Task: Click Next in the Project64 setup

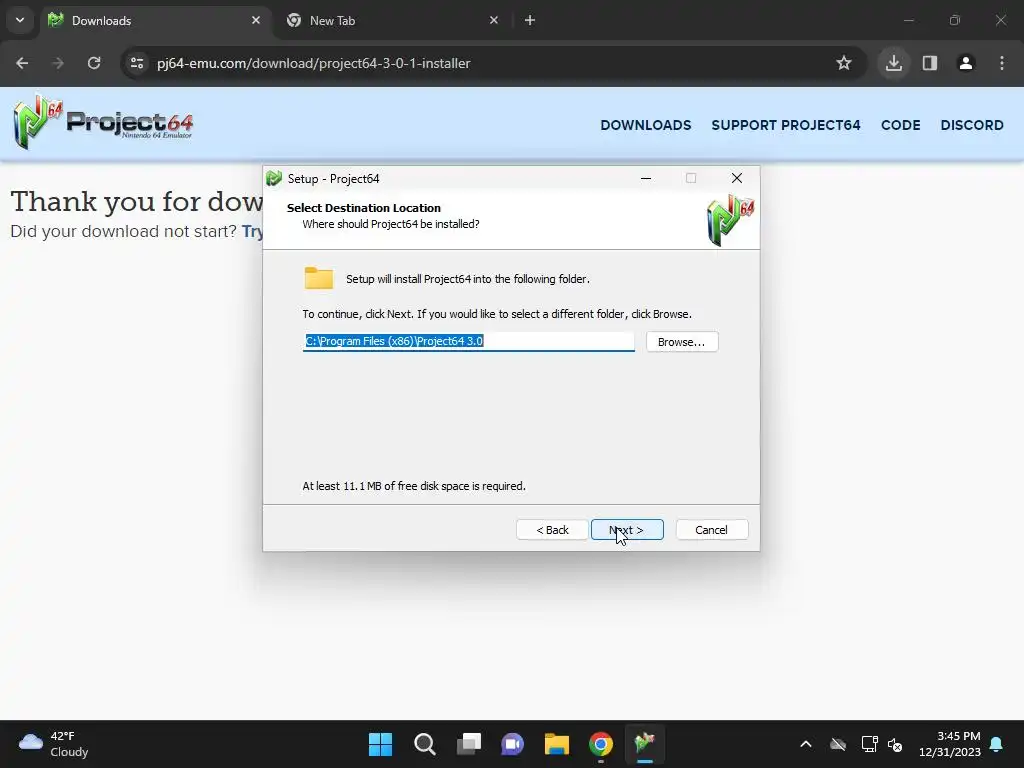Action: pyautogui.click(x=627, y=530)
